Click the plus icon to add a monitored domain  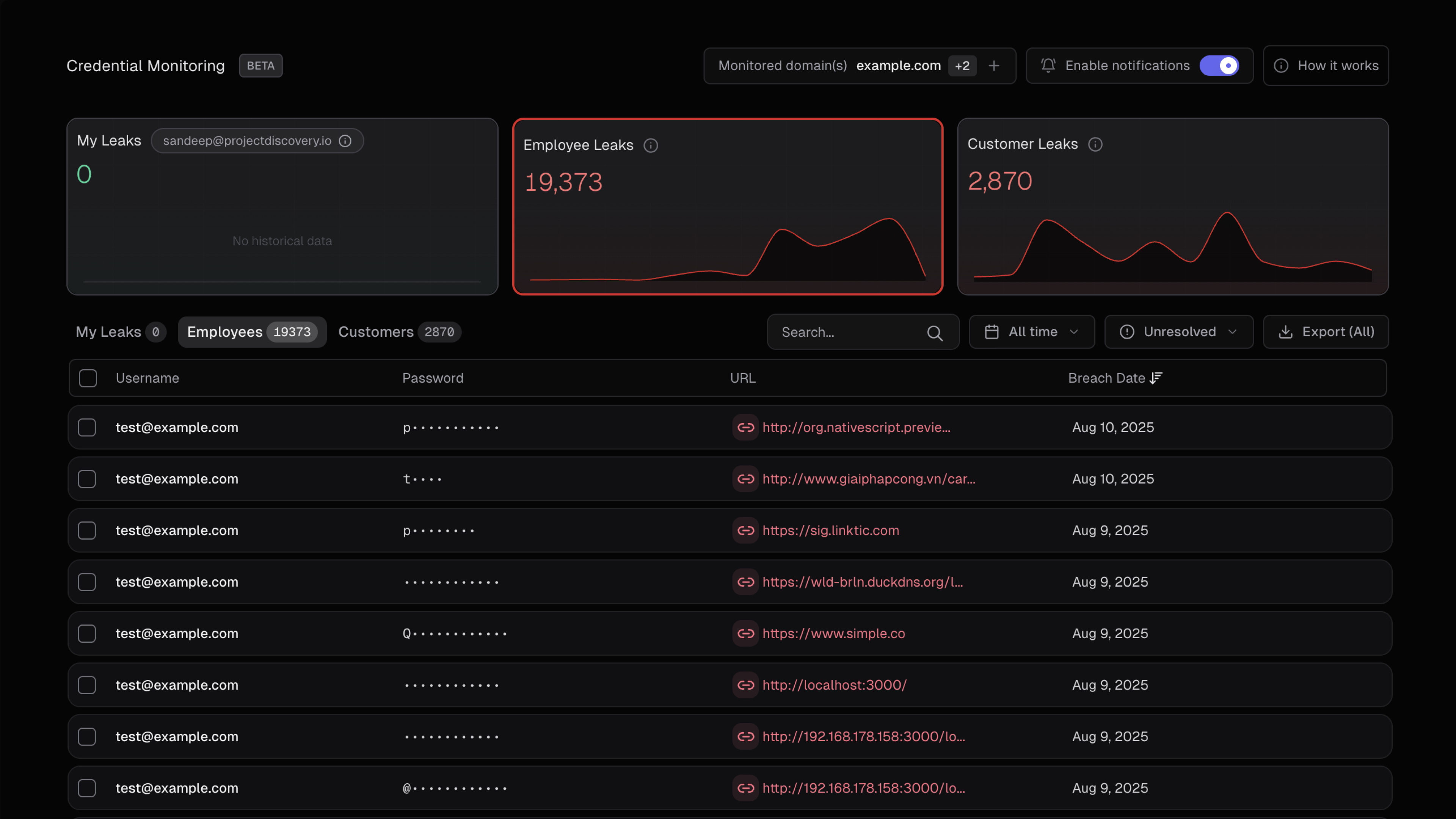pos(994,66)
